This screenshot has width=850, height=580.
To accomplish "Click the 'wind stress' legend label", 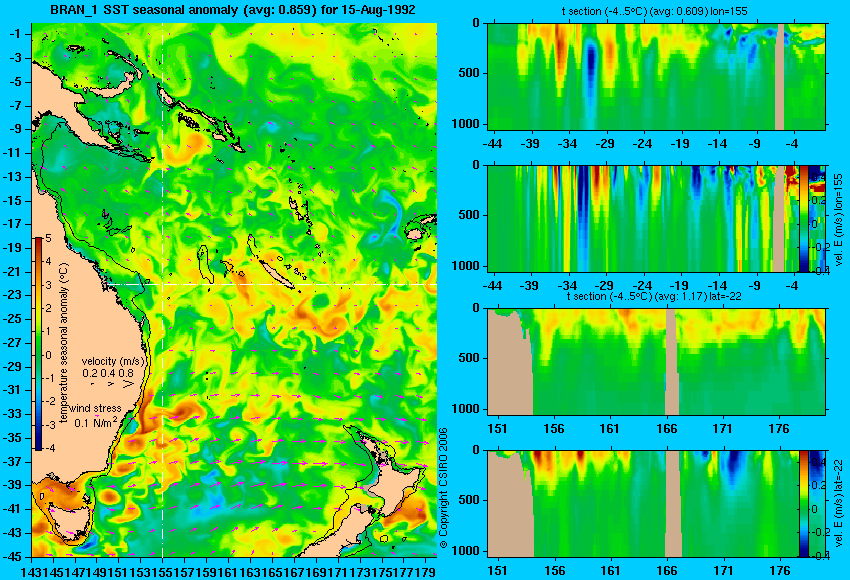I will pos(95,408).
